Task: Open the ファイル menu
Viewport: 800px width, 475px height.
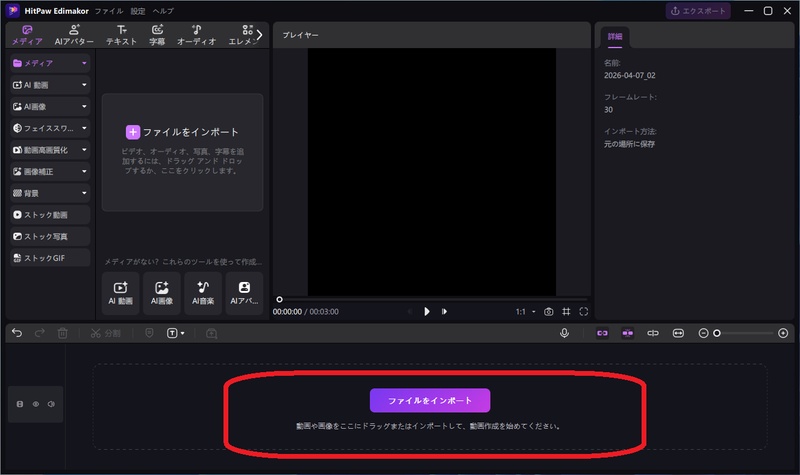Action: pyautogui.click(x=109, y=11)
